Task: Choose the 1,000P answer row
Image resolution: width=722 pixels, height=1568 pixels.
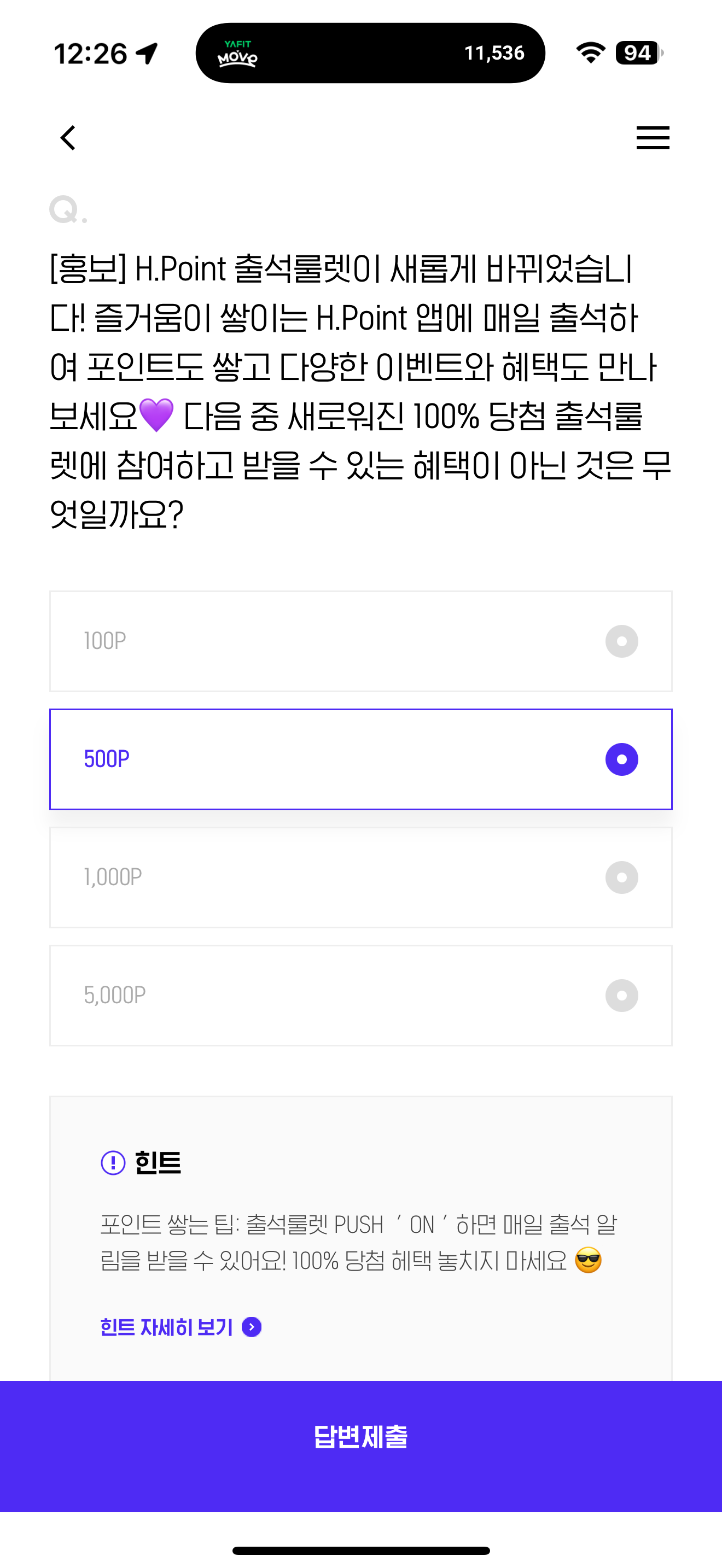Action: [361, 877]
